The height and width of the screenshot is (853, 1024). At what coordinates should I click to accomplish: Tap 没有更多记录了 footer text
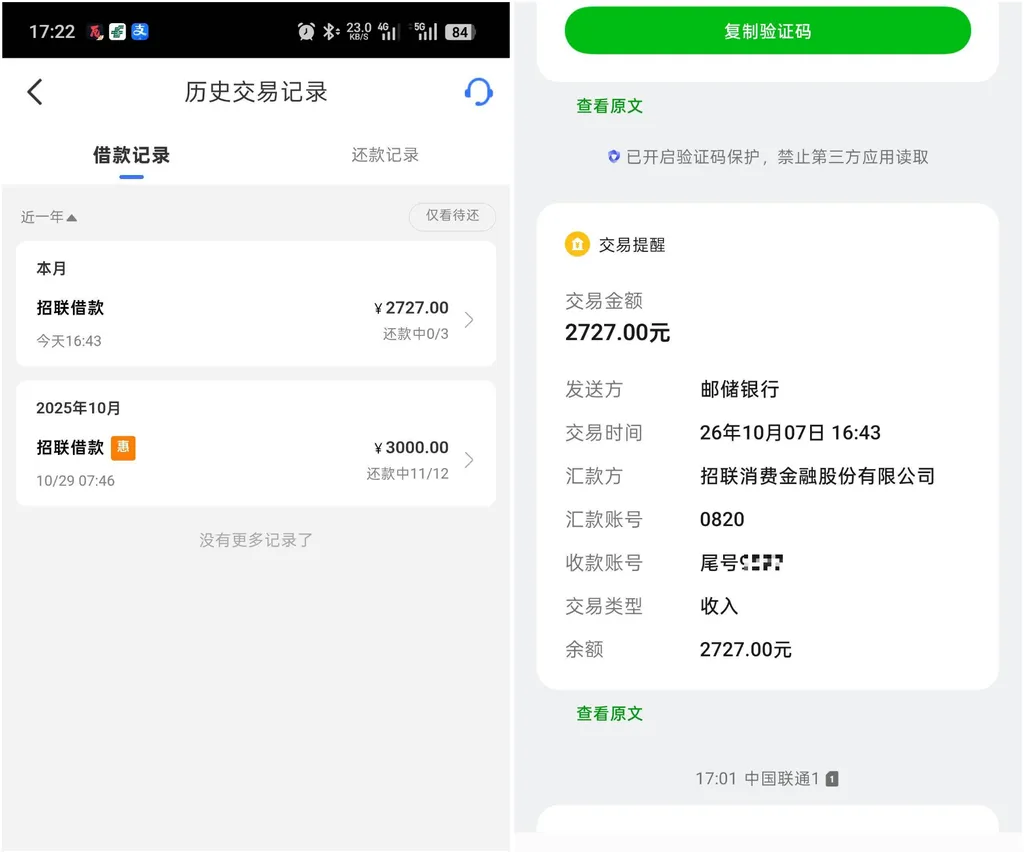click(256, 540)
